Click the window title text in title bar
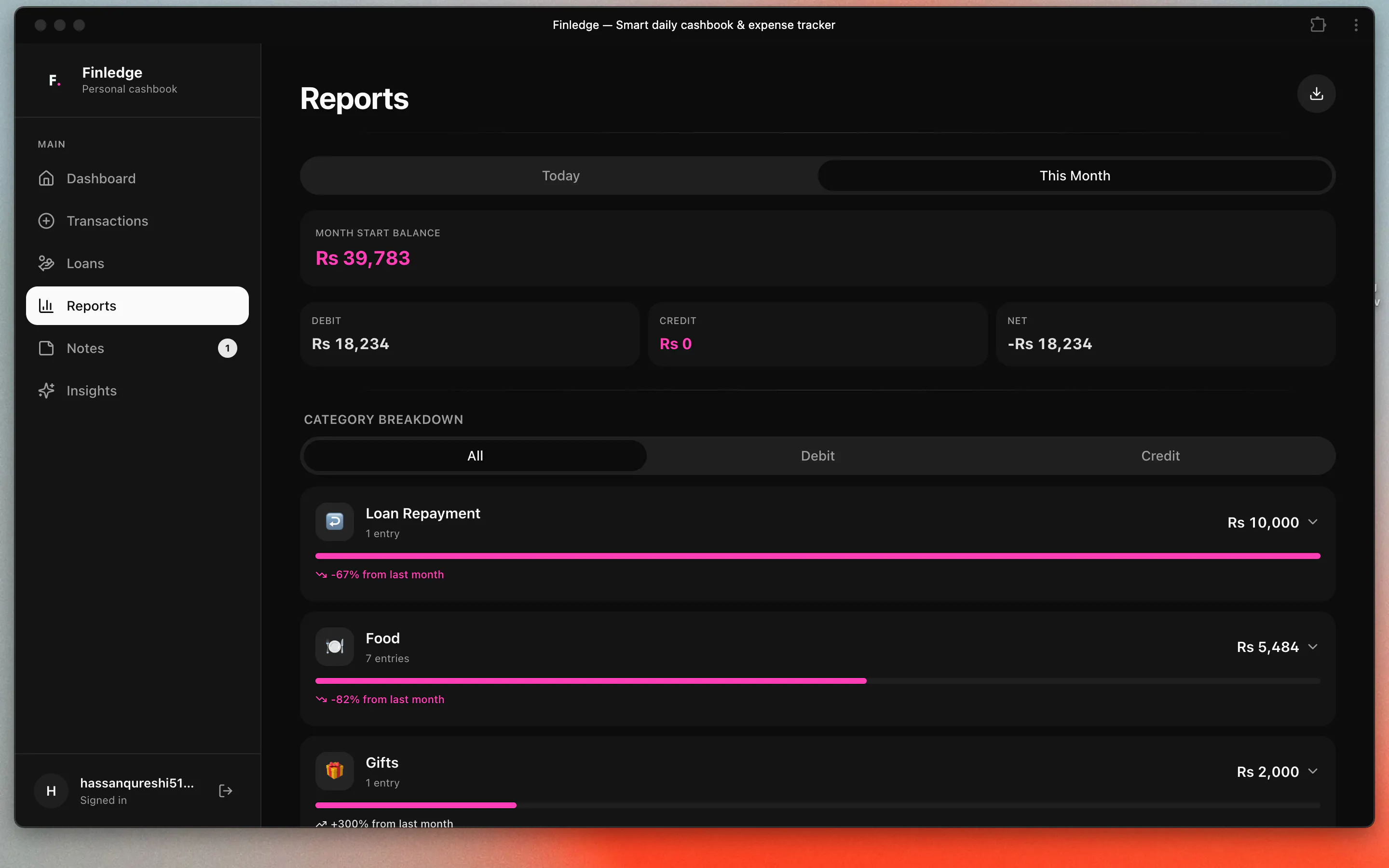The image size is (1389, 868). tap(694, 25)
